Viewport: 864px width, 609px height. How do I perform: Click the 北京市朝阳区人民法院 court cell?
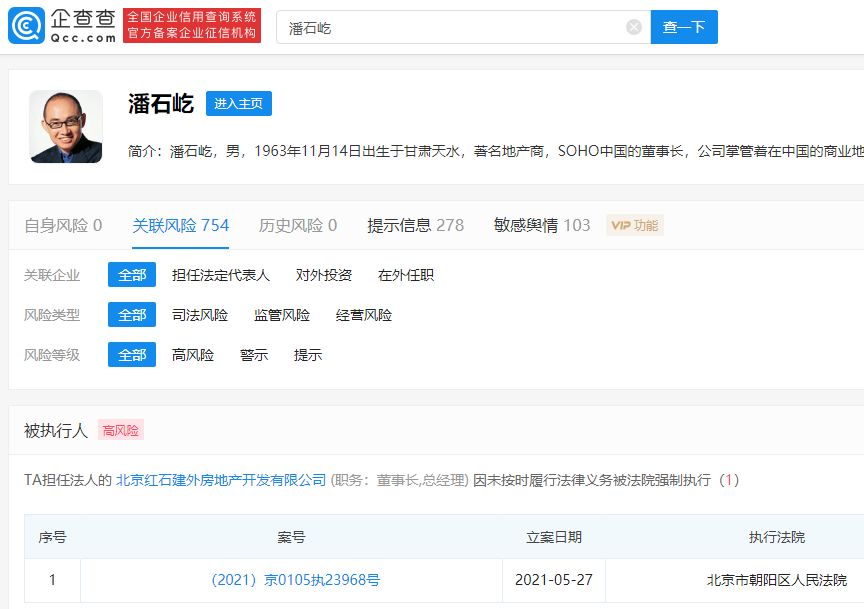(x=776, y=580)
